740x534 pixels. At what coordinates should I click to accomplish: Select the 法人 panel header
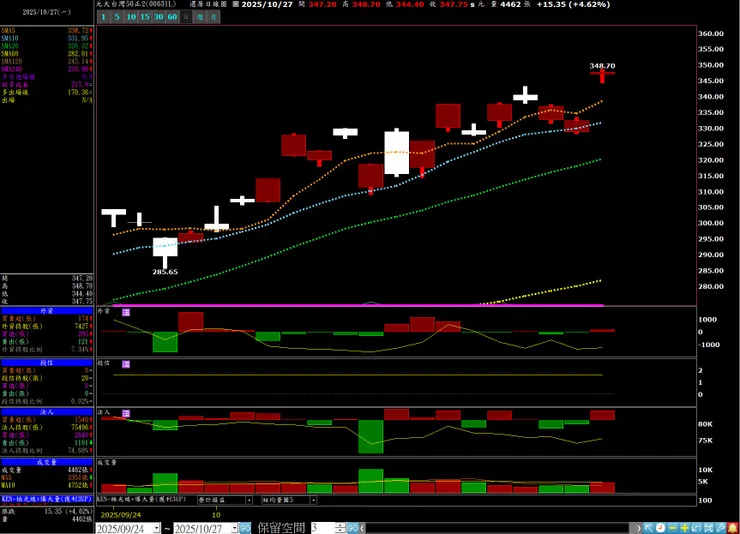click(x=47, y=412)
